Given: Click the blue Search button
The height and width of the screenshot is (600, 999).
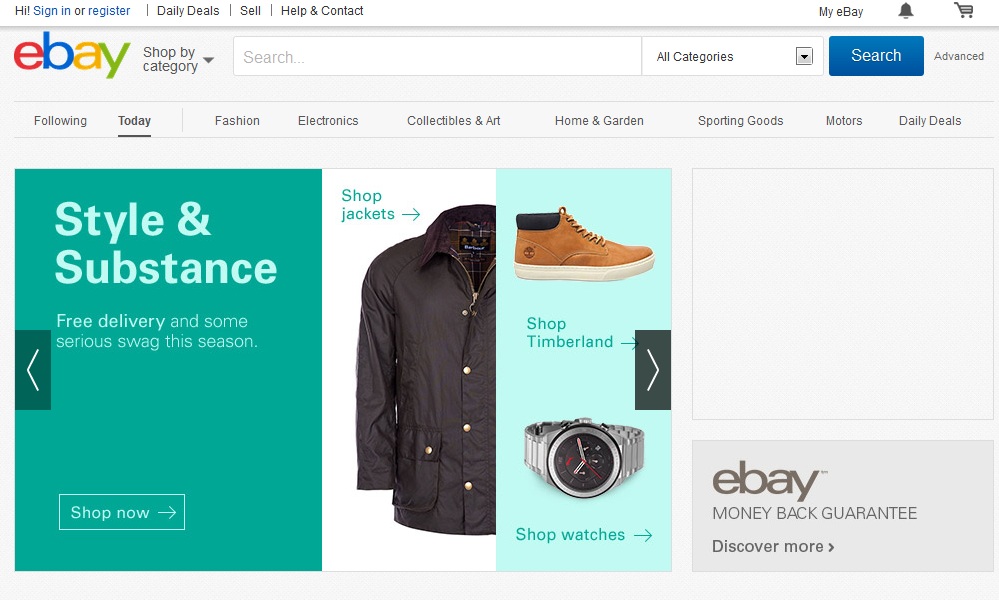Looking at the screenshot, I should click(876, 56).
